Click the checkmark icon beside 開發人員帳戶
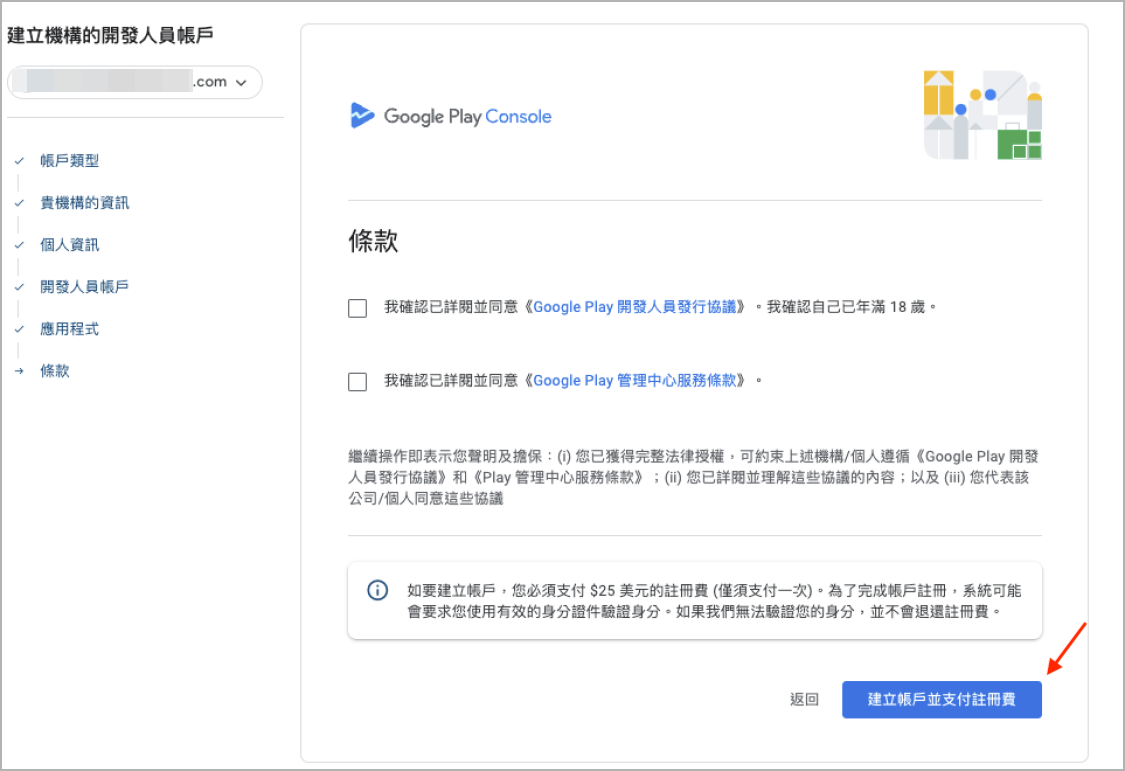 click(19, 287)
